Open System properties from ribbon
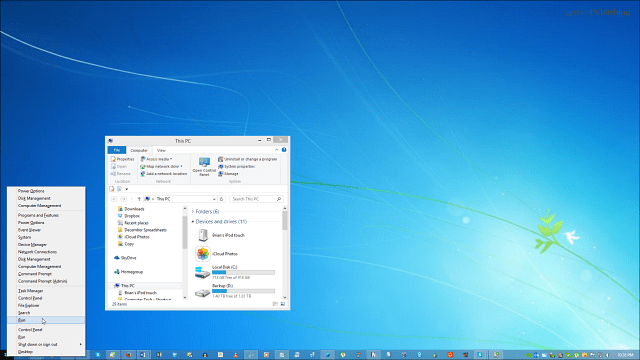The width and height of the screenshot is (640, 360). click(x=236, y=167)
